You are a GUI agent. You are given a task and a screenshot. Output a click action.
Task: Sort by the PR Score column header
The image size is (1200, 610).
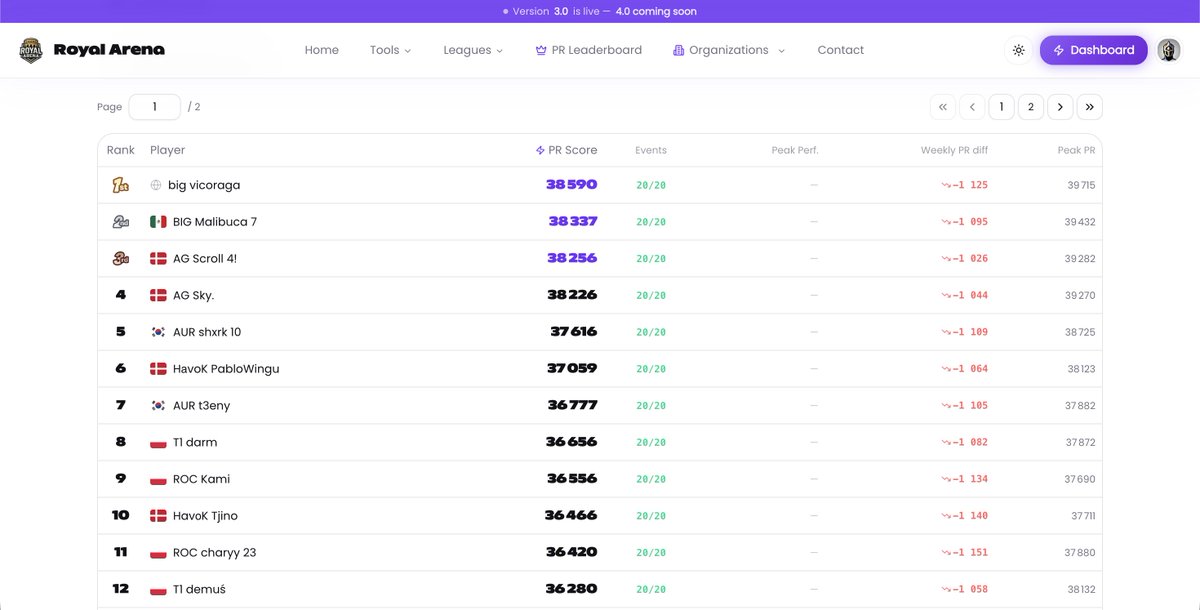[566, 150]
